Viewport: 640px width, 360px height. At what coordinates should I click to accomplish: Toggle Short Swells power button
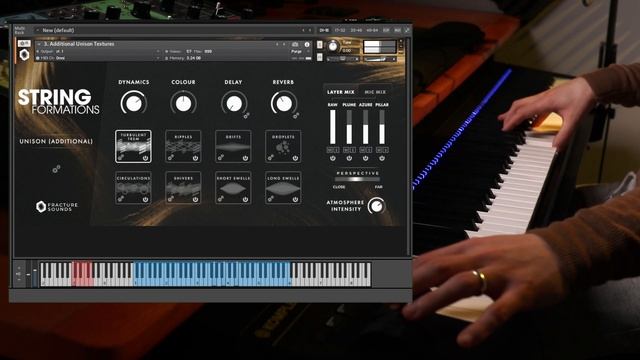(245, 199)
